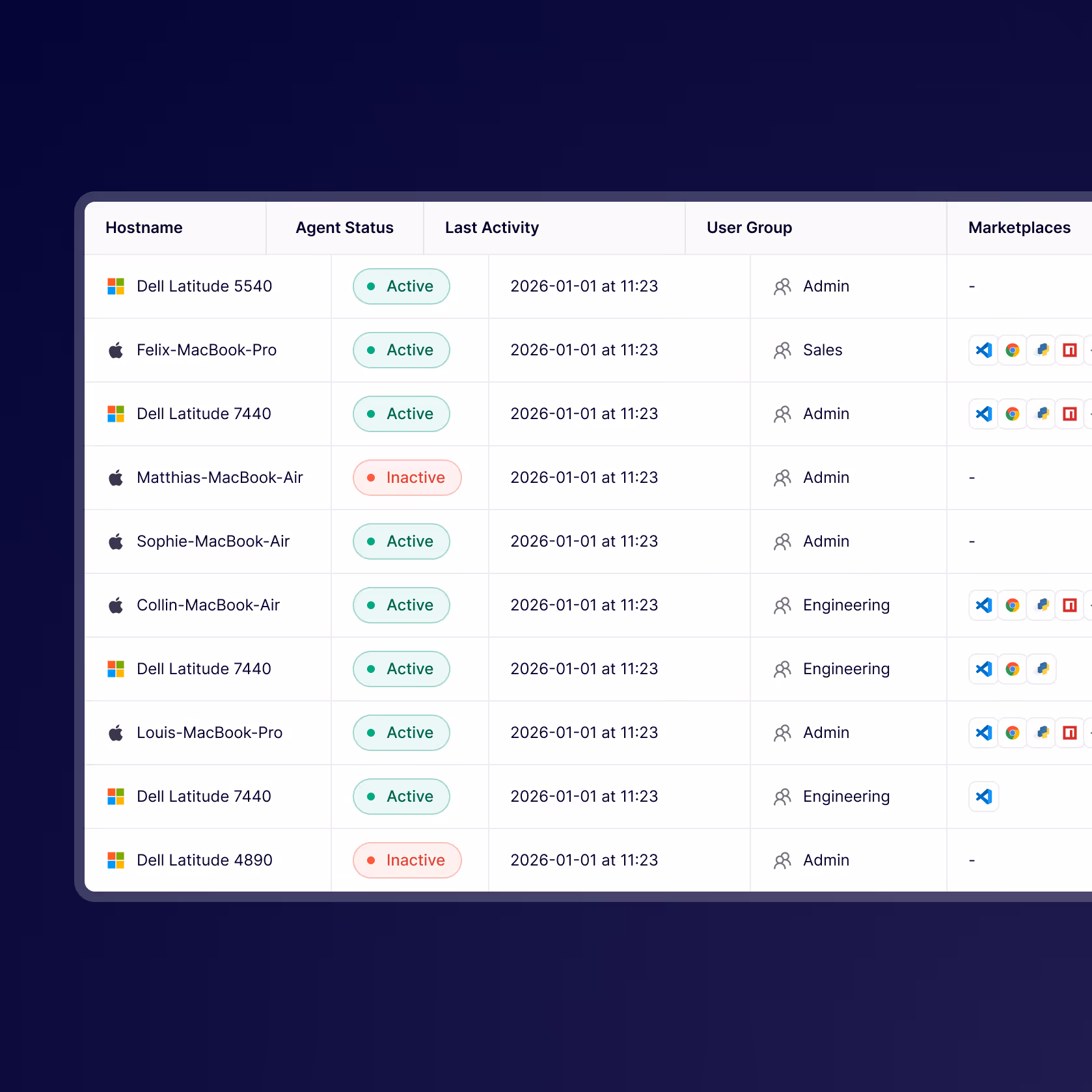Screen dimensions: 1092x1092
Task: Click Apple logo beside Sophie-MacBook-Air
Action: coord(116,541)
